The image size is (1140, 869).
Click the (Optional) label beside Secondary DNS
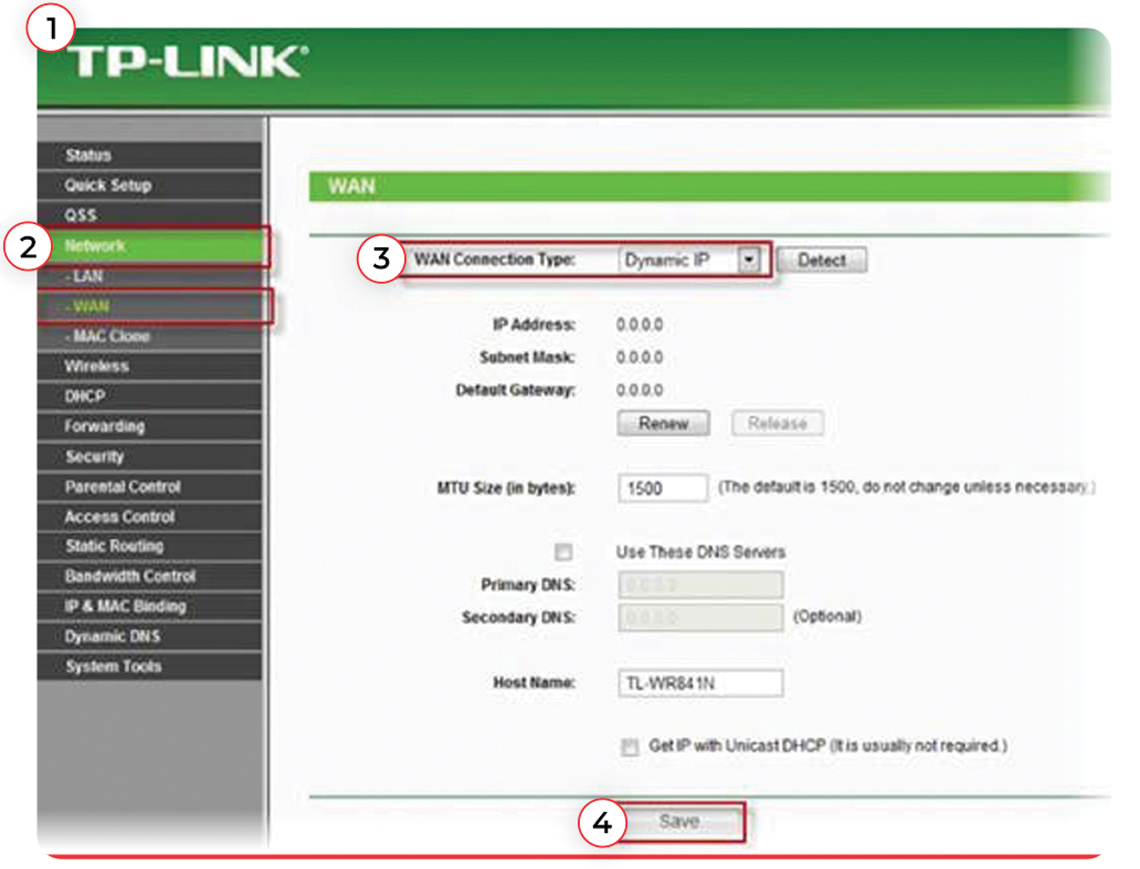[827, 617]
